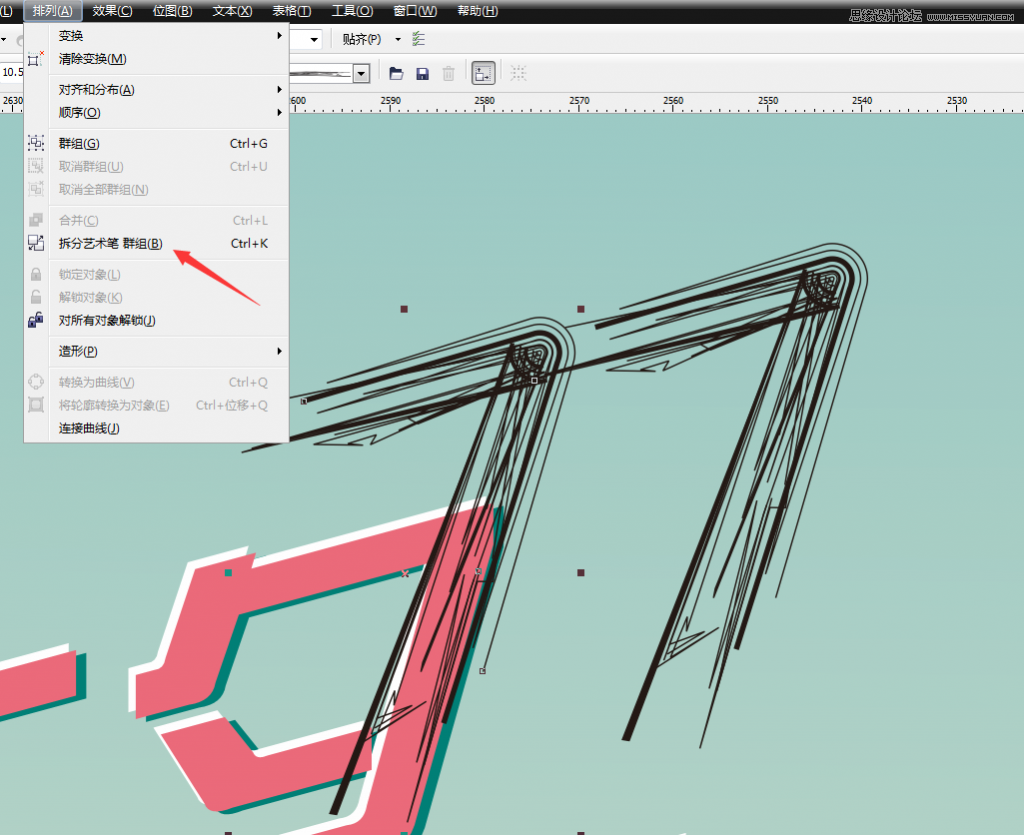The width and height of the screenshot is (1024, 835).
Task: Open the 帮助(H) menu
Action: point(477,11)
